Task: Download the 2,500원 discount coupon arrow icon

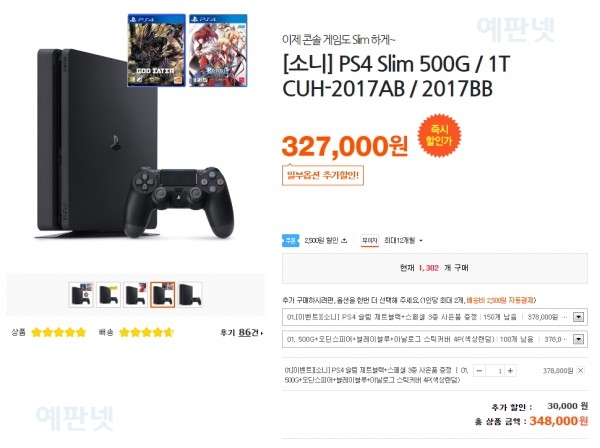Action: pyautogui.click(x=344, y=241)
